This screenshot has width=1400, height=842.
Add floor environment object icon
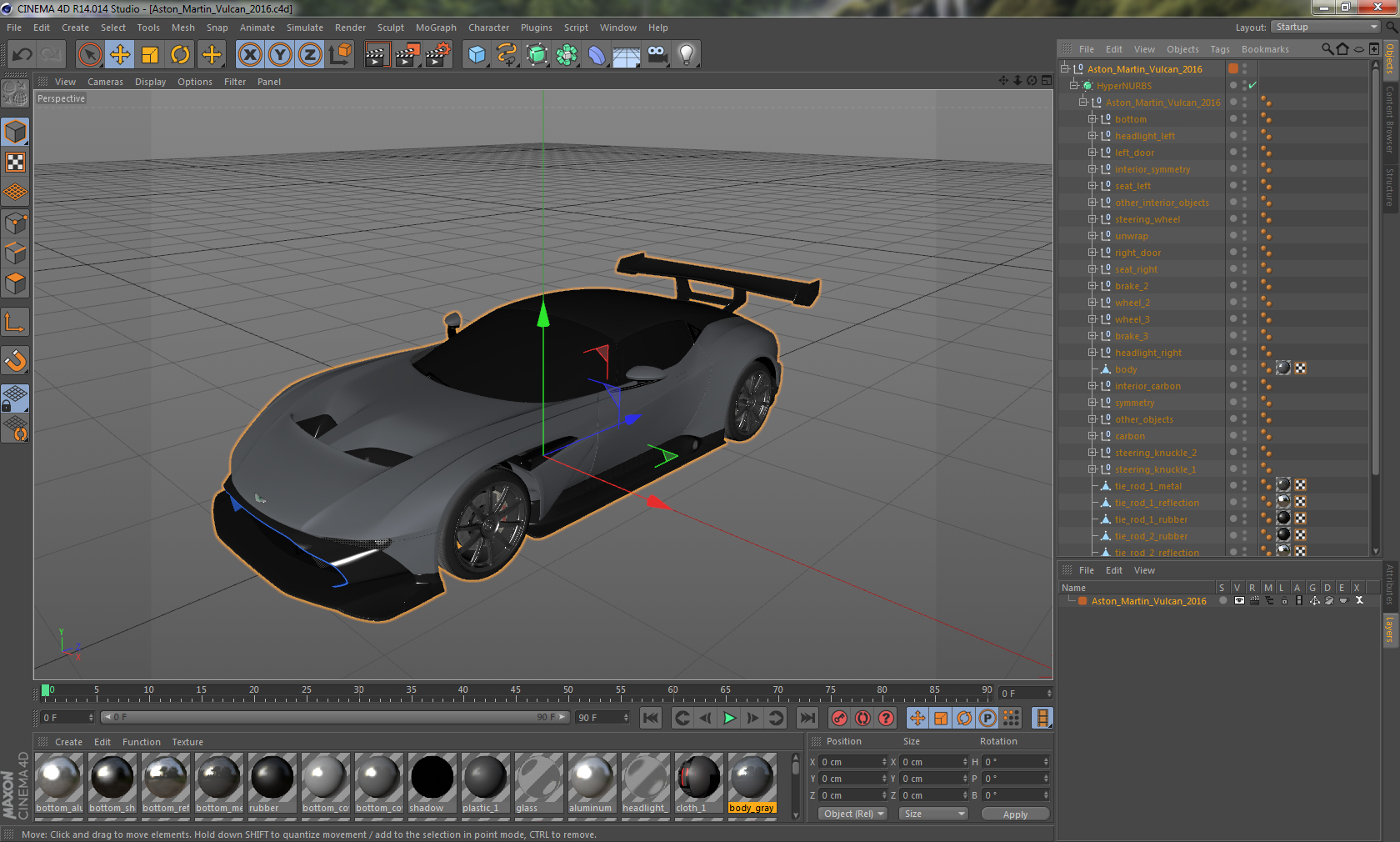(627, 55)
